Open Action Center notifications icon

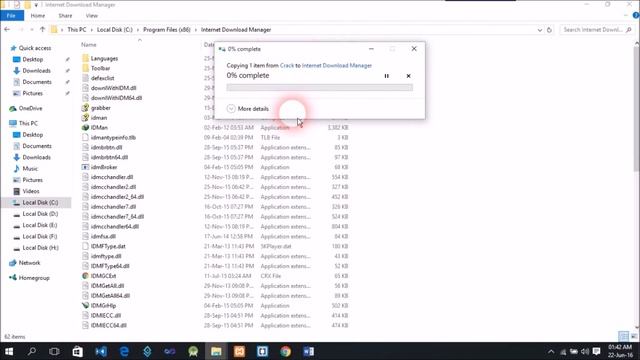point(596,351)
